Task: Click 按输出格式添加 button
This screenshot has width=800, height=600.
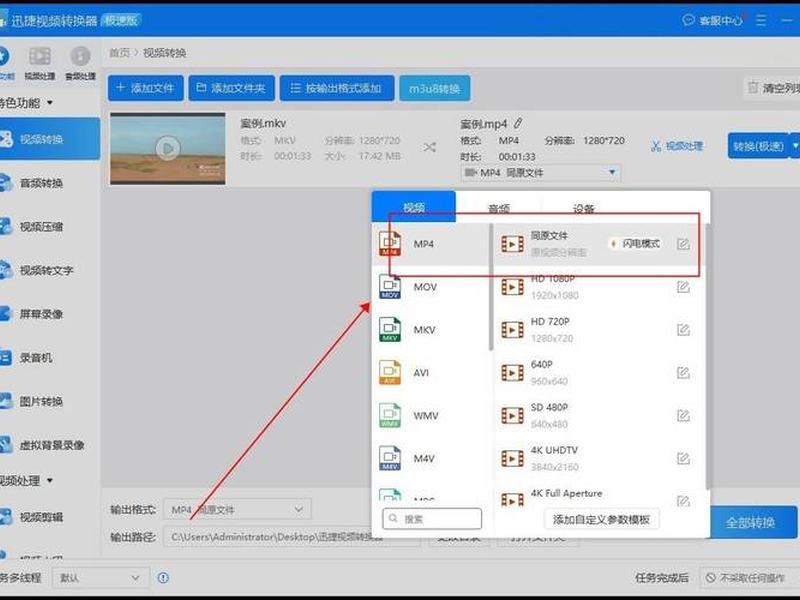Action: click(337, 88)
